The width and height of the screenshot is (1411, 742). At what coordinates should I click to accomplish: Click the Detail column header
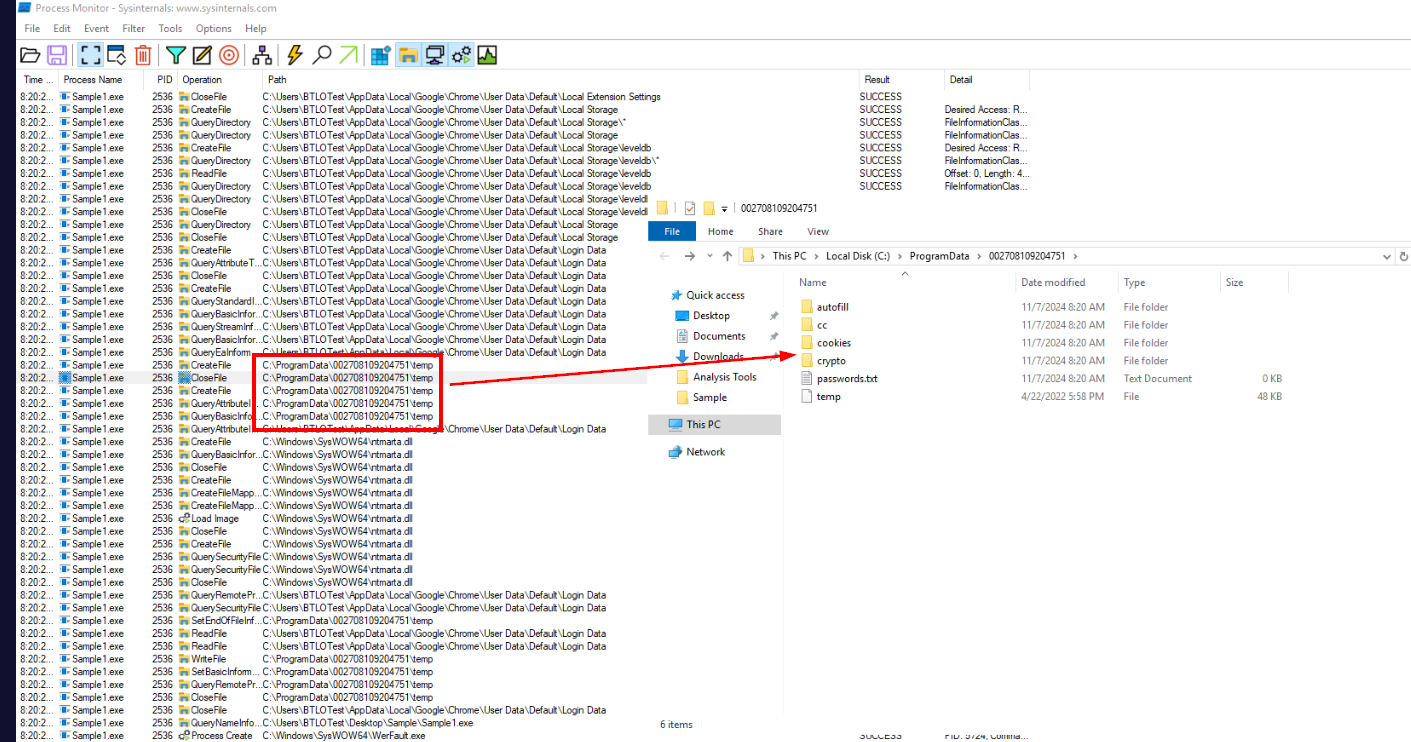[x=961, y=80]
